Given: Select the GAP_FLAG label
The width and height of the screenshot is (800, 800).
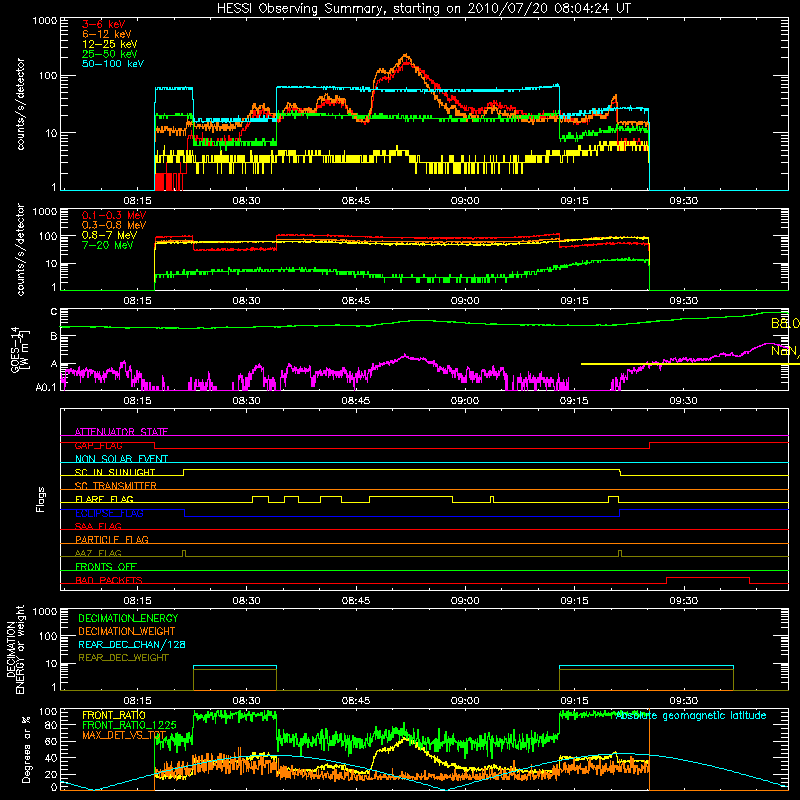Looking at the screenshot, I should tap(98, 445).
